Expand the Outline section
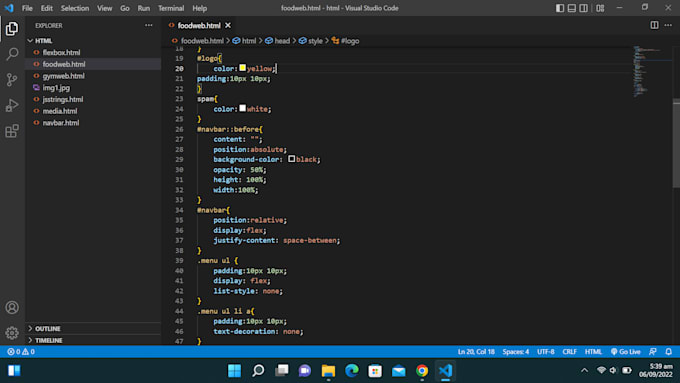 93,329
